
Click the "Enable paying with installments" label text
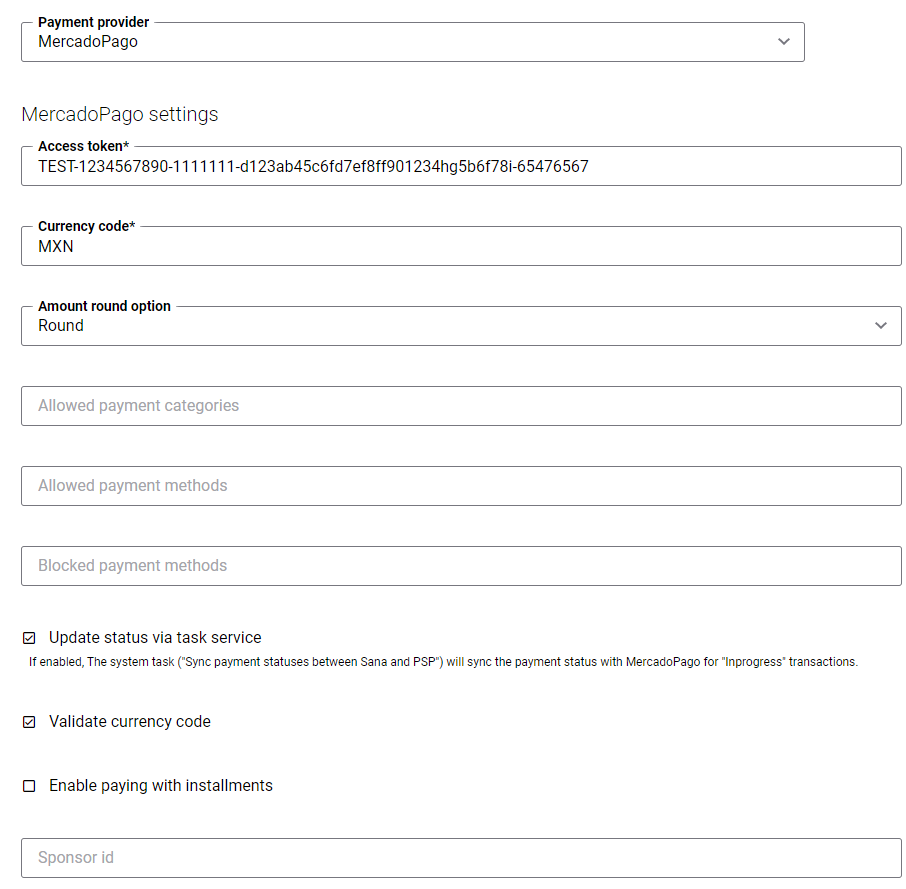[161, 786]
